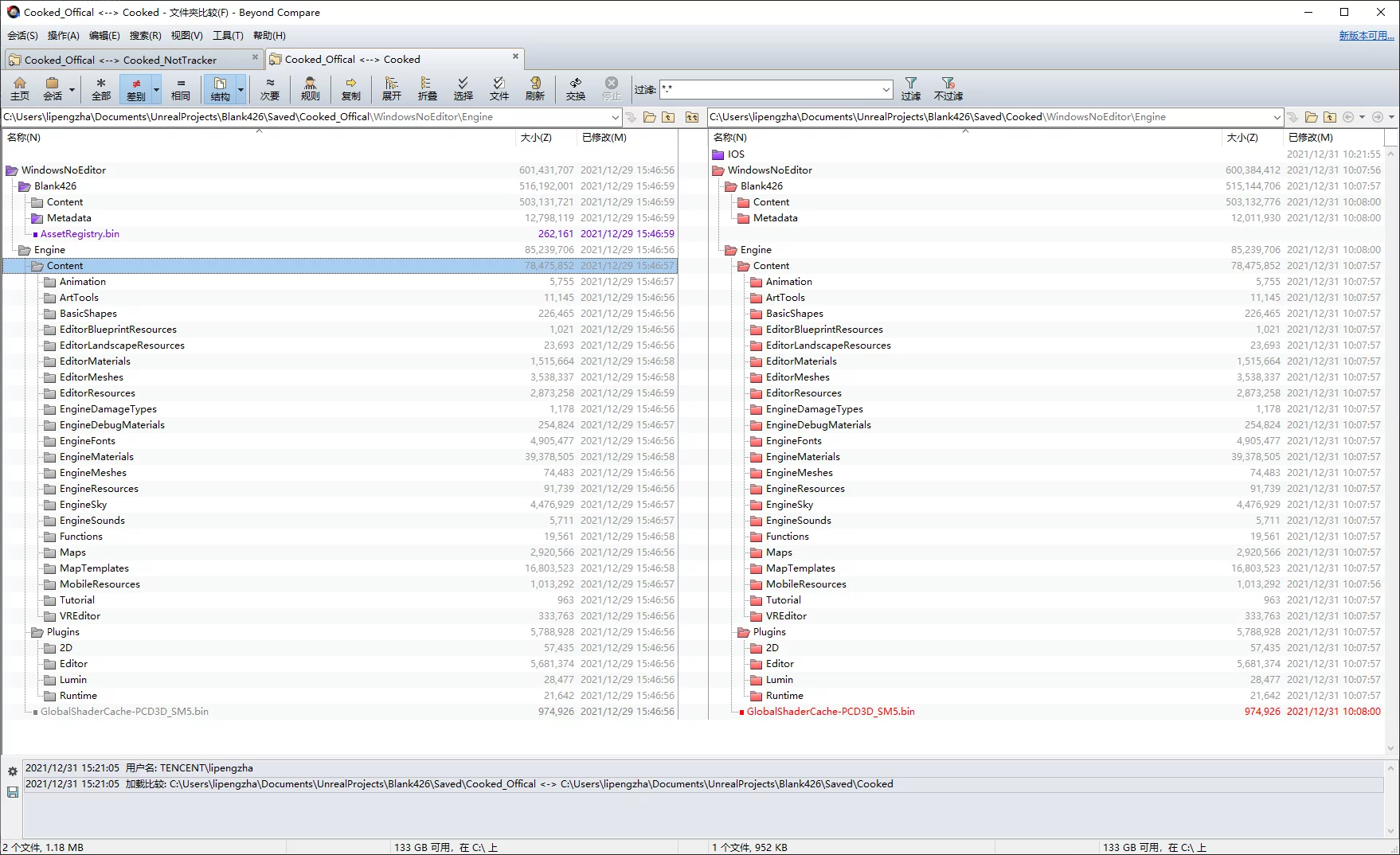The height and width of the screenshot is (855, 1400).
Task: Open the 结构 (Structure) dropdown arrow
Action: 241,89
